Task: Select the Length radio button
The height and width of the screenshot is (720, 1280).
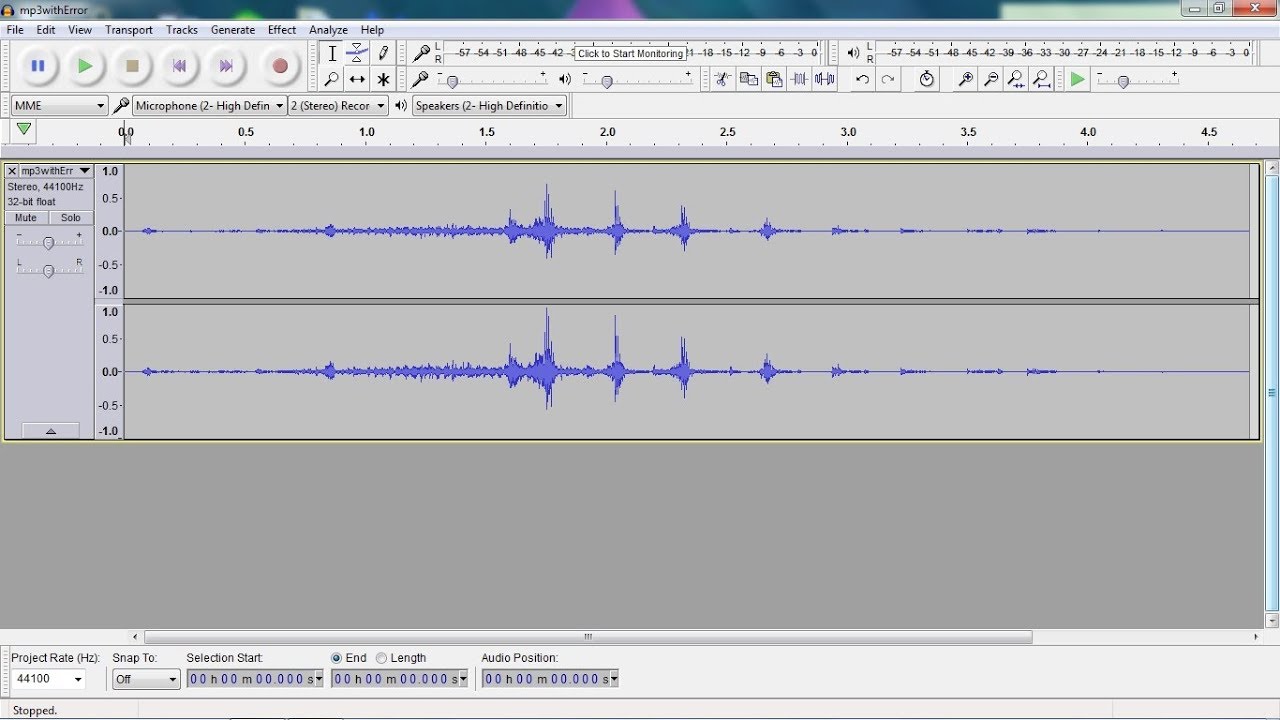Action: (381, 658)
